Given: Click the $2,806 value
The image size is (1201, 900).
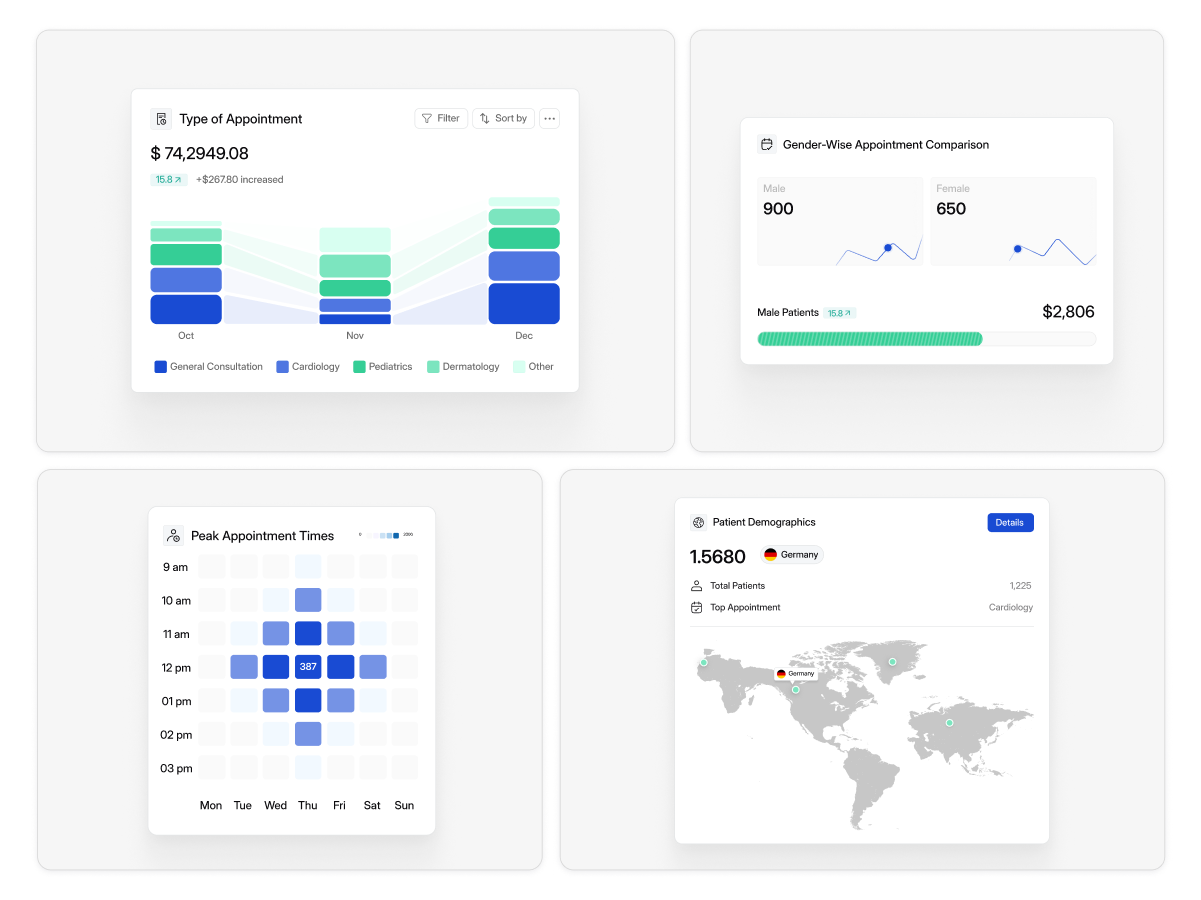Looking at the screenshot, I should 1068,312.
